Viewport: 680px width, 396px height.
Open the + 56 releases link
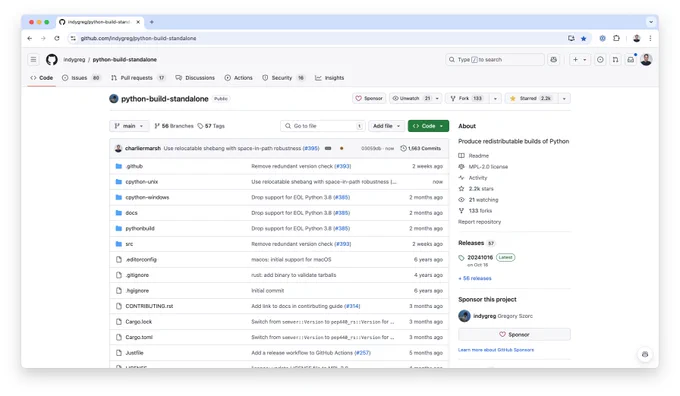point(475,278)
